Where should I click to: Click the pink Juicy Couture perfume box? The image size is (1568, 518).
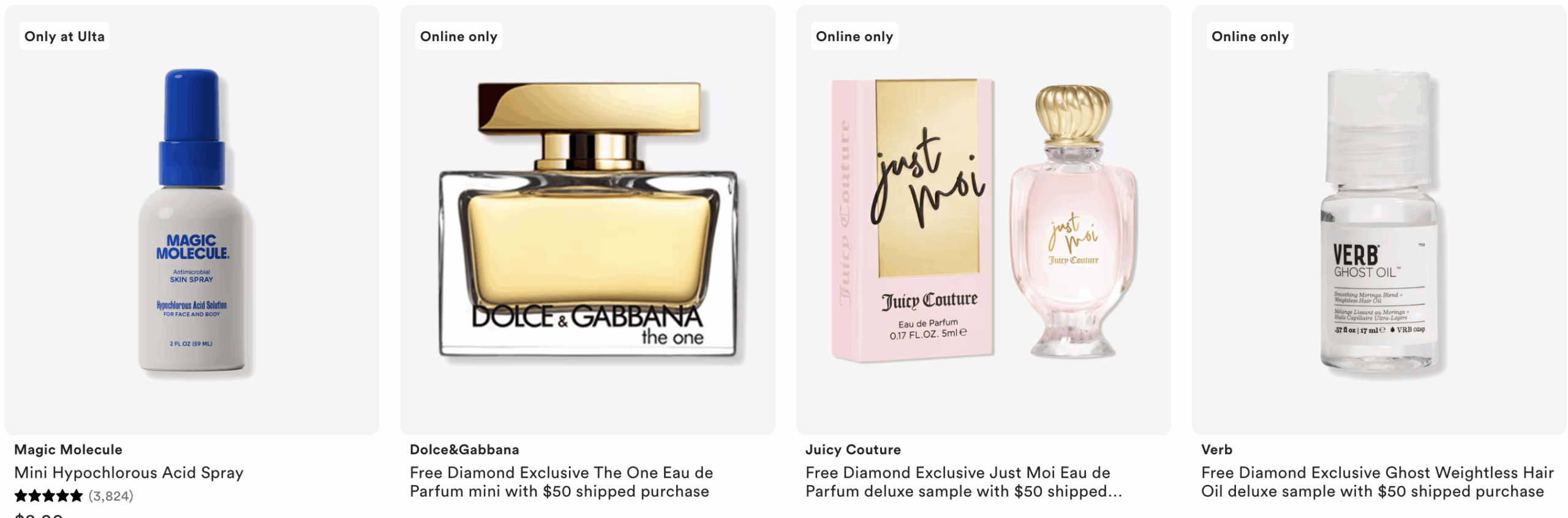[913, 220]
